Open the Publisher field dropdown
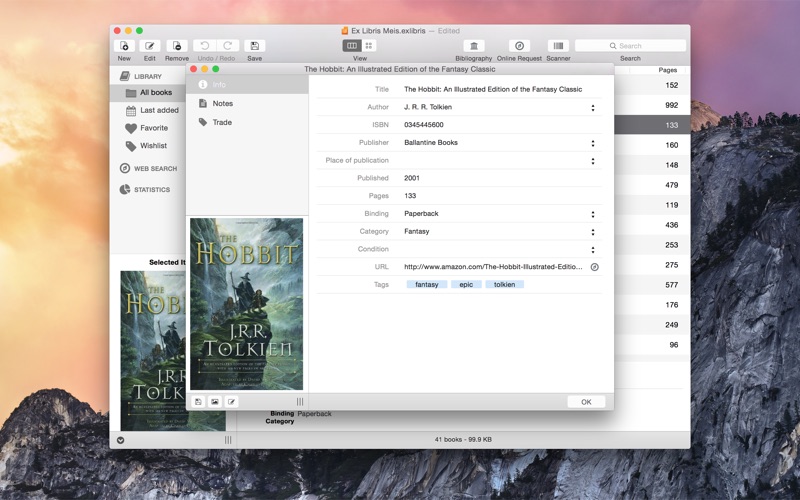The image size is (800, 500). pyautogui.click(x=593, y=143)
